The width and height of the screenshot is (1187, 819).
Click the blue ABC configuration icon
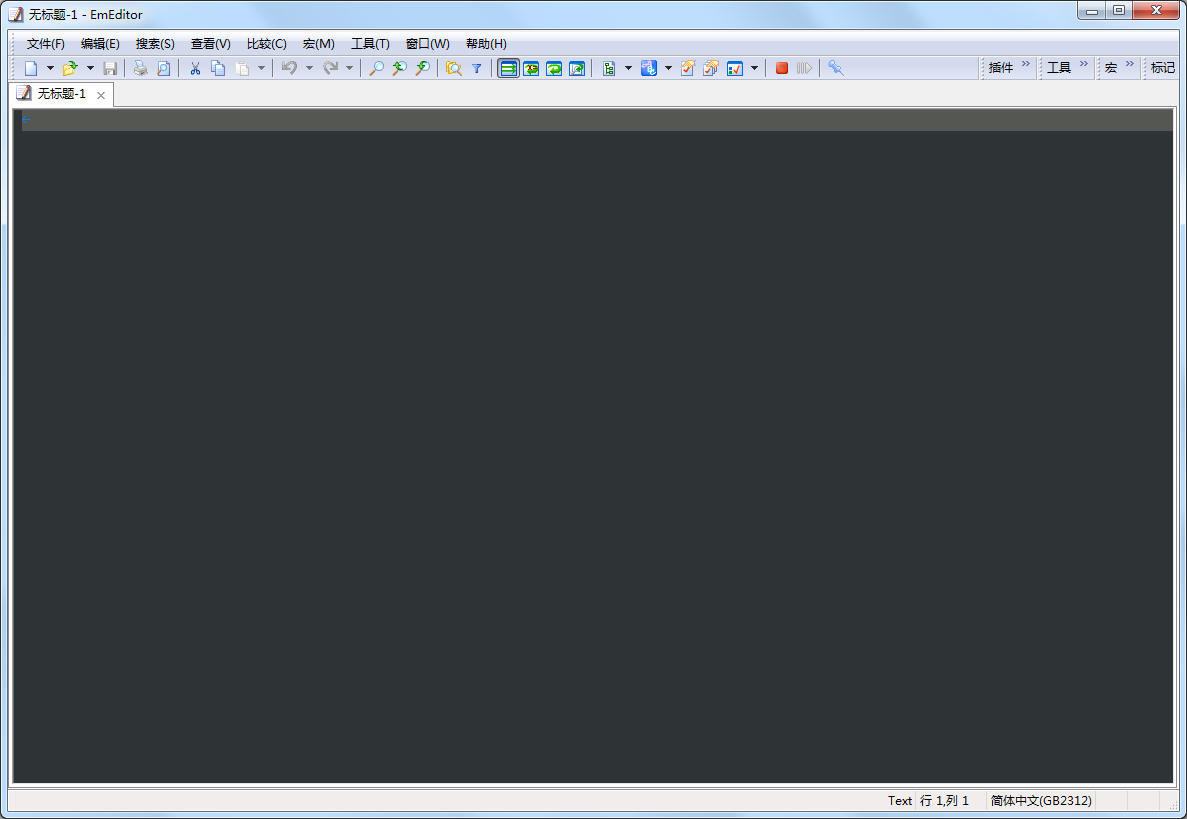point(649,68)
